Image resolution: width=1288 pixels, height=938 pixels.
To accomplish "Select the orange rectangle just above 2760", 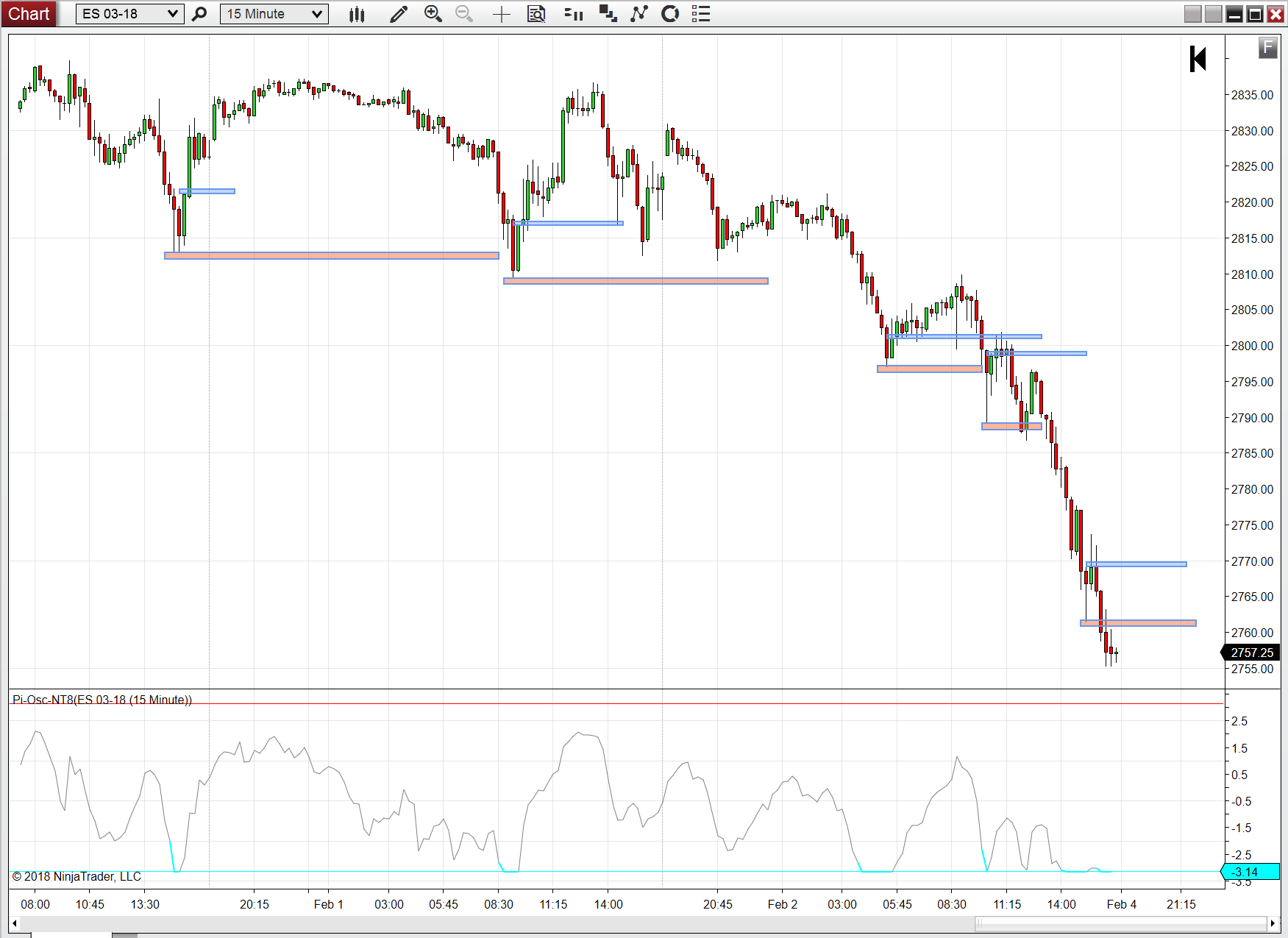I will (1138, 623).
